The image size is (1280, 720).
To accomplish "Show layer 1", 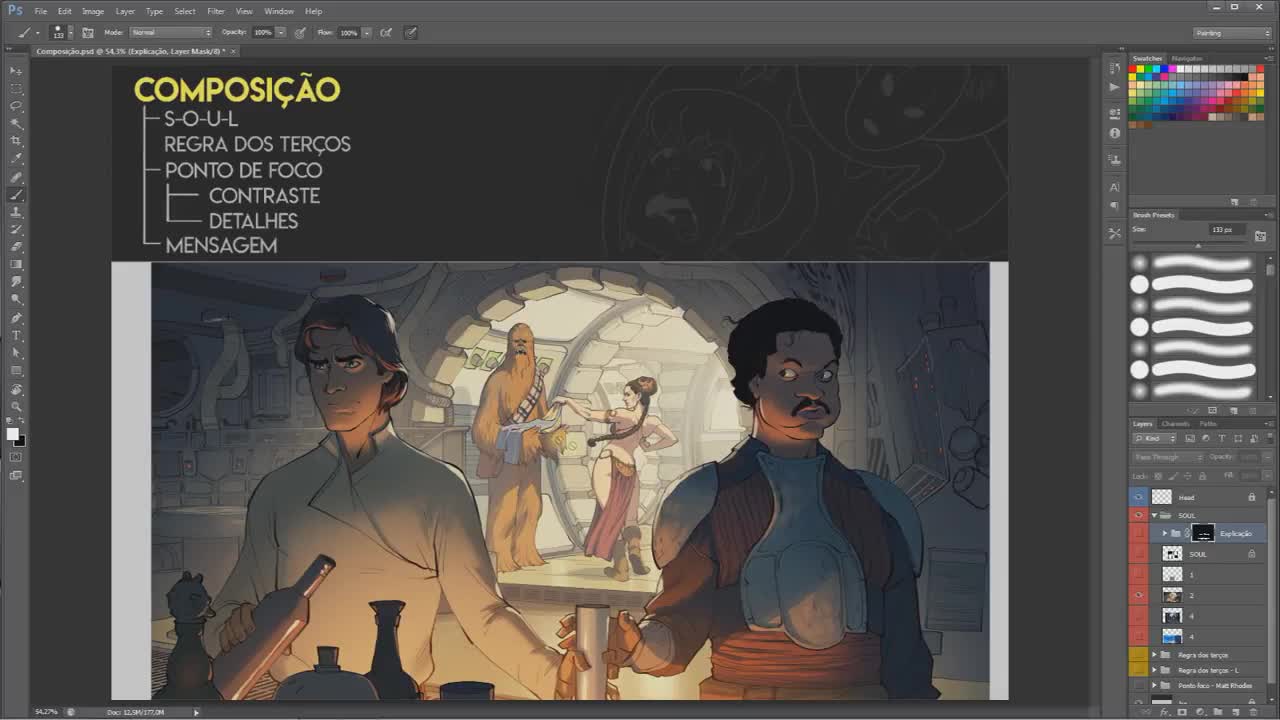I will click(x=1139, y=574).
